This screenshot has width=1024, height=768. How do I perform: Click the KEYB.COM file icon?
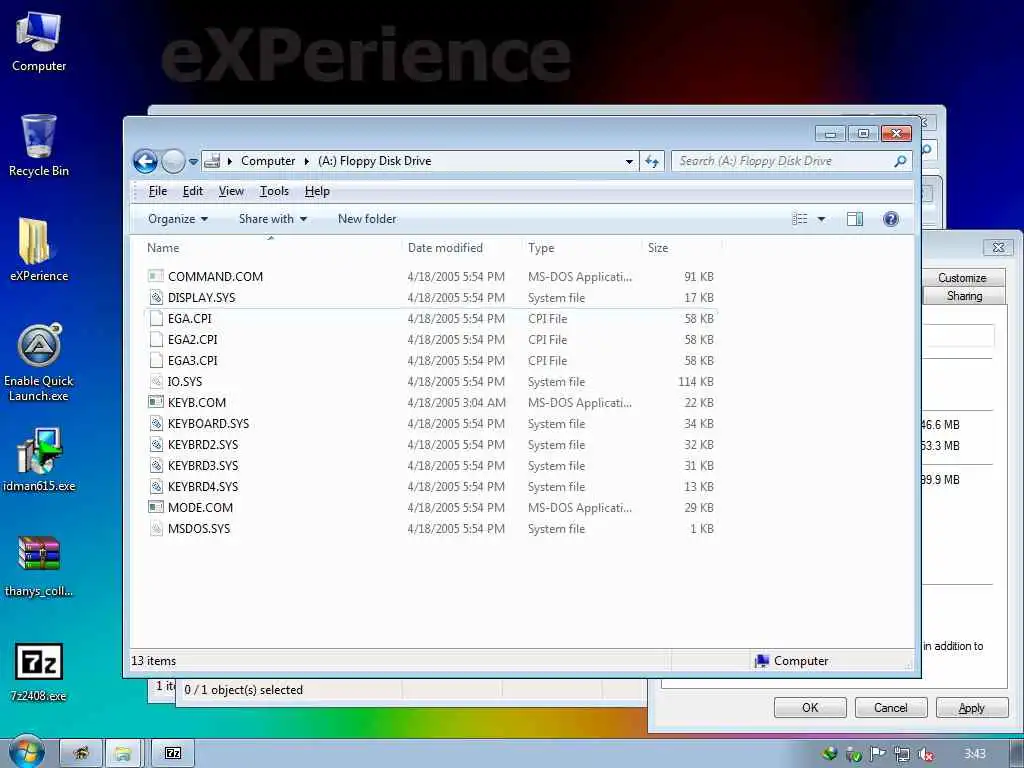coord(155,402)
